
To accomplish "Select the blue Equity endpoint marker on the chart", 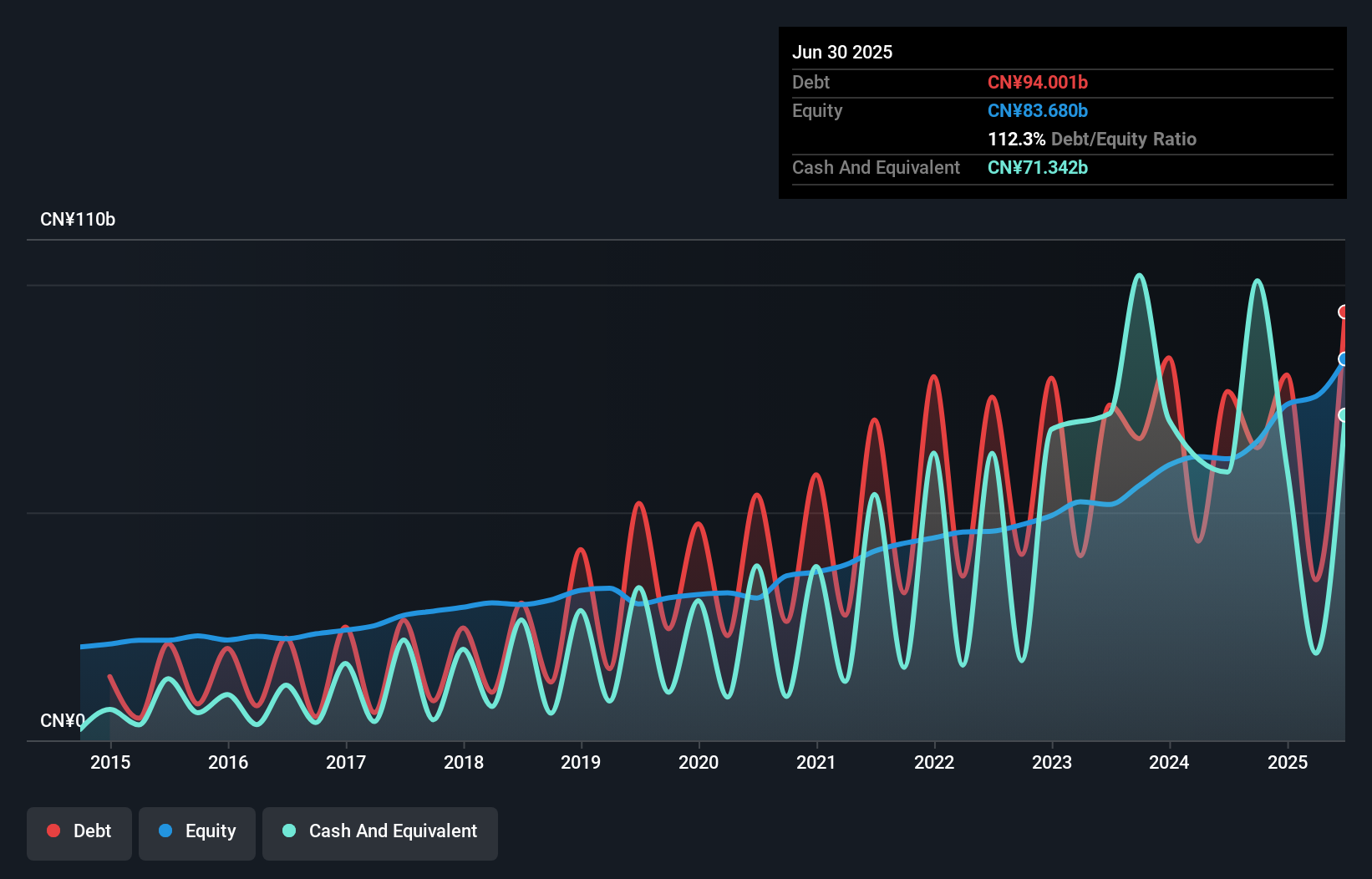I will [x=1344, y=359].
